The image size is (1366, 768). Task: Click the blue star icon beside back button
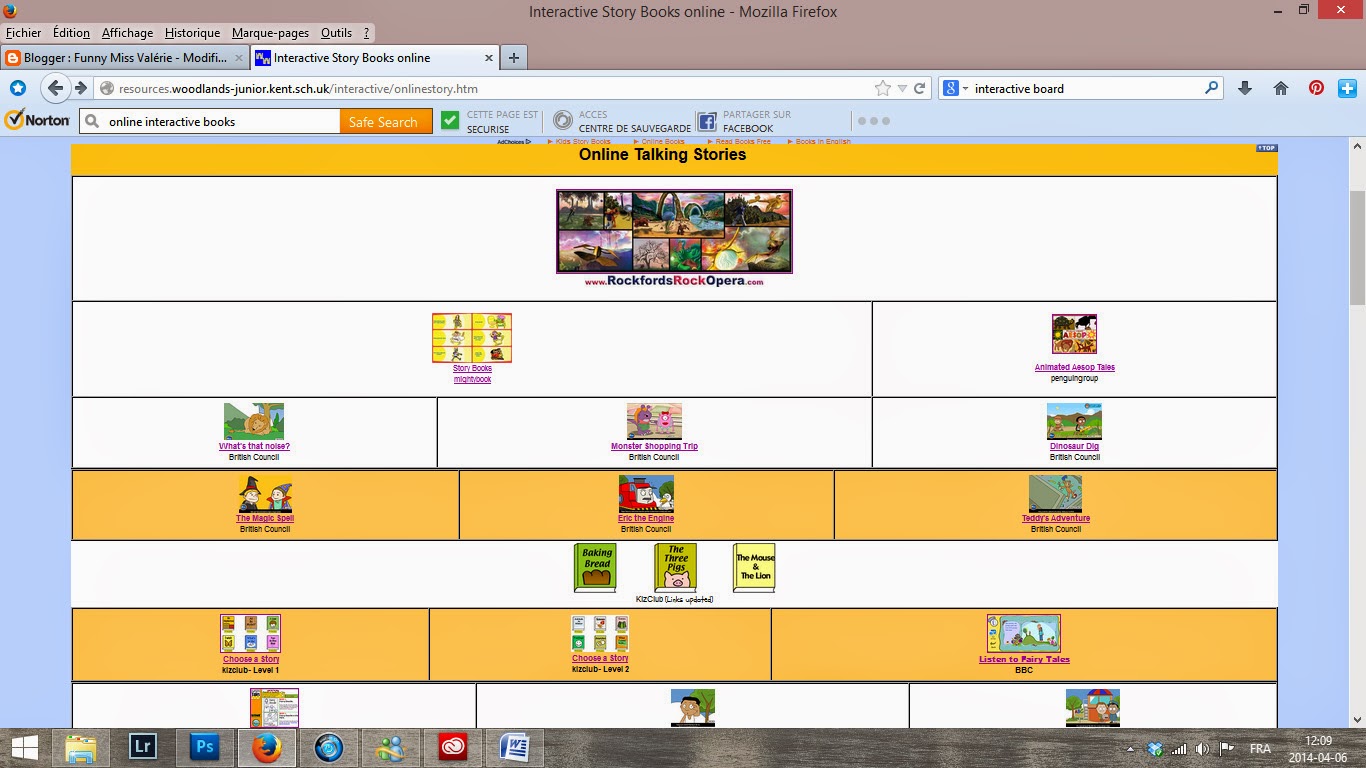[x=17, y=88]
